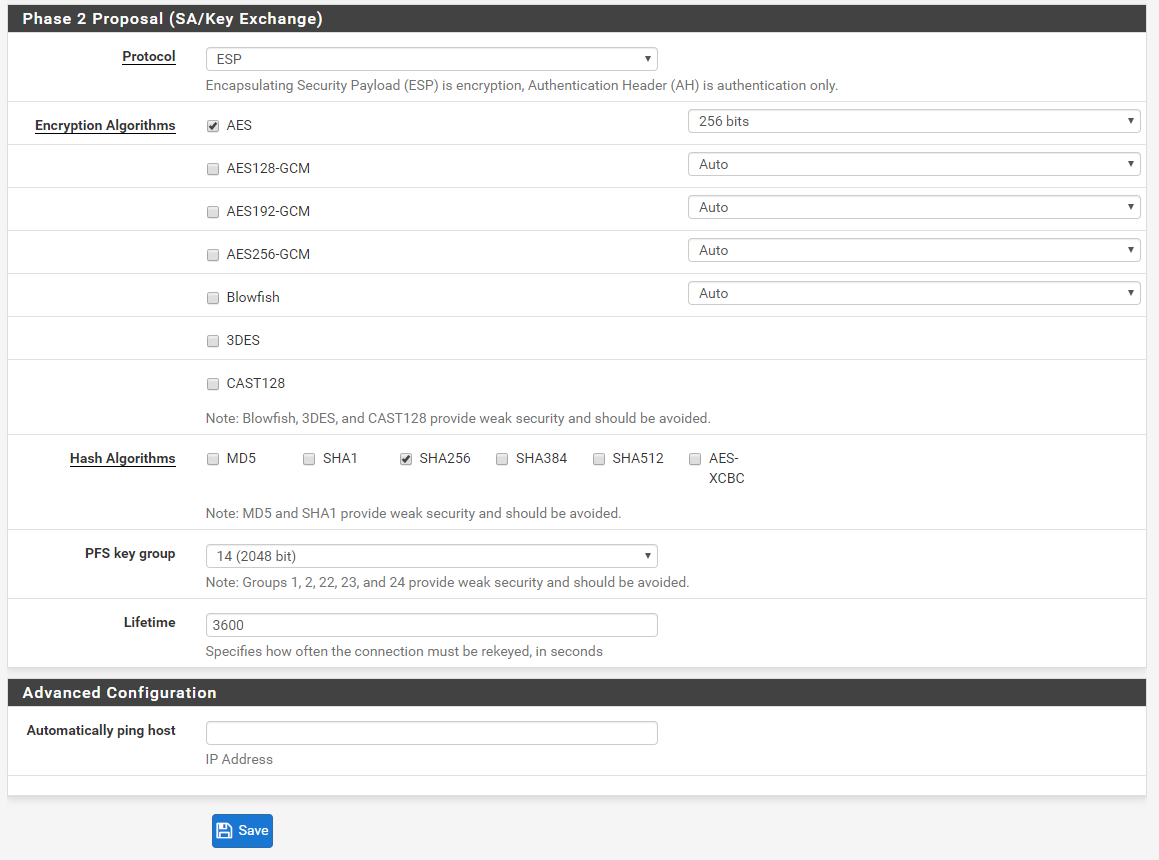
Task: Uncheck the SHA256 hash checkbox
Action: coord(406,458)
